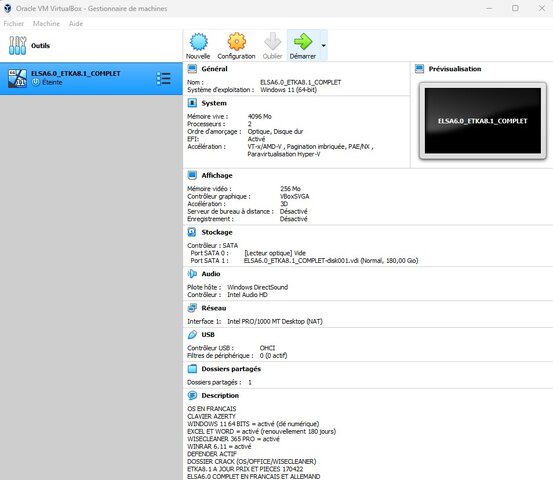553x480 pixels.
Task: Click the DEFENDER ACTIF description line
Action: click(x=212, y=454)
